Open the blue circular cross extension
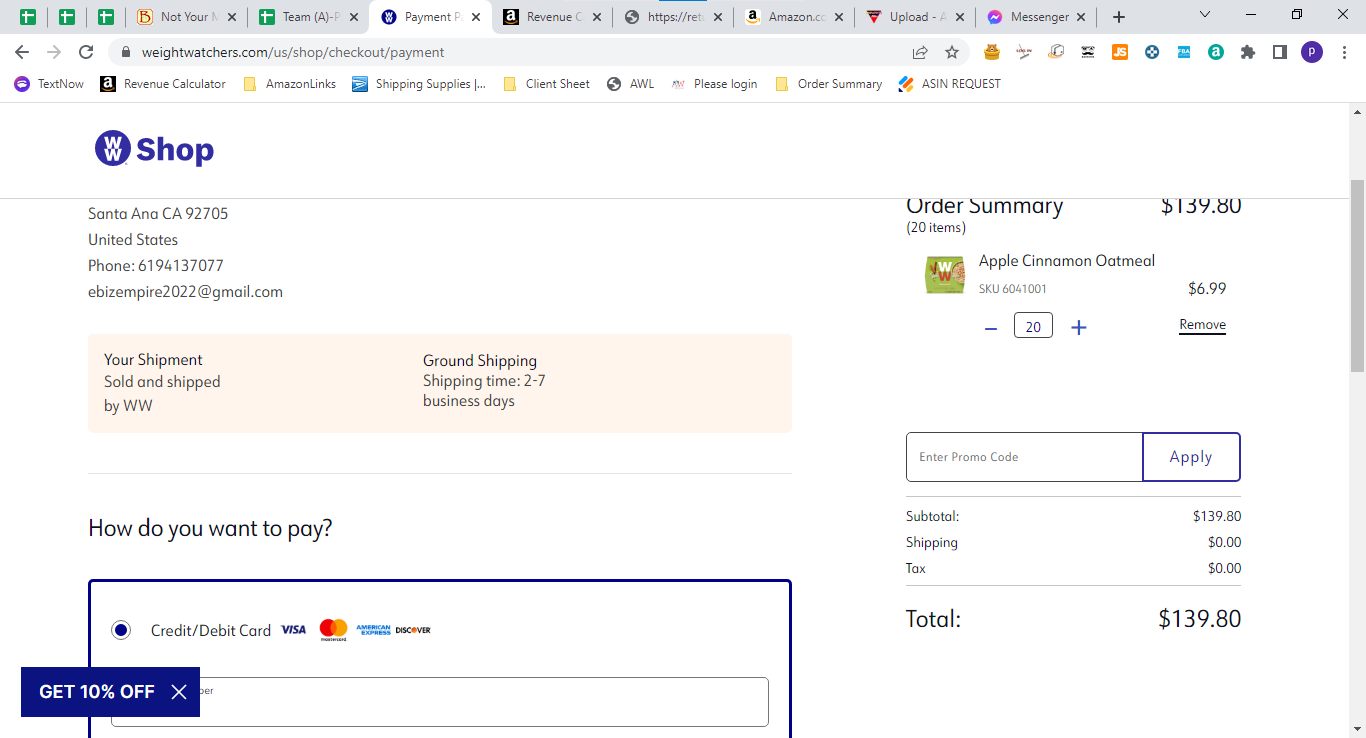 point(1152,52)
